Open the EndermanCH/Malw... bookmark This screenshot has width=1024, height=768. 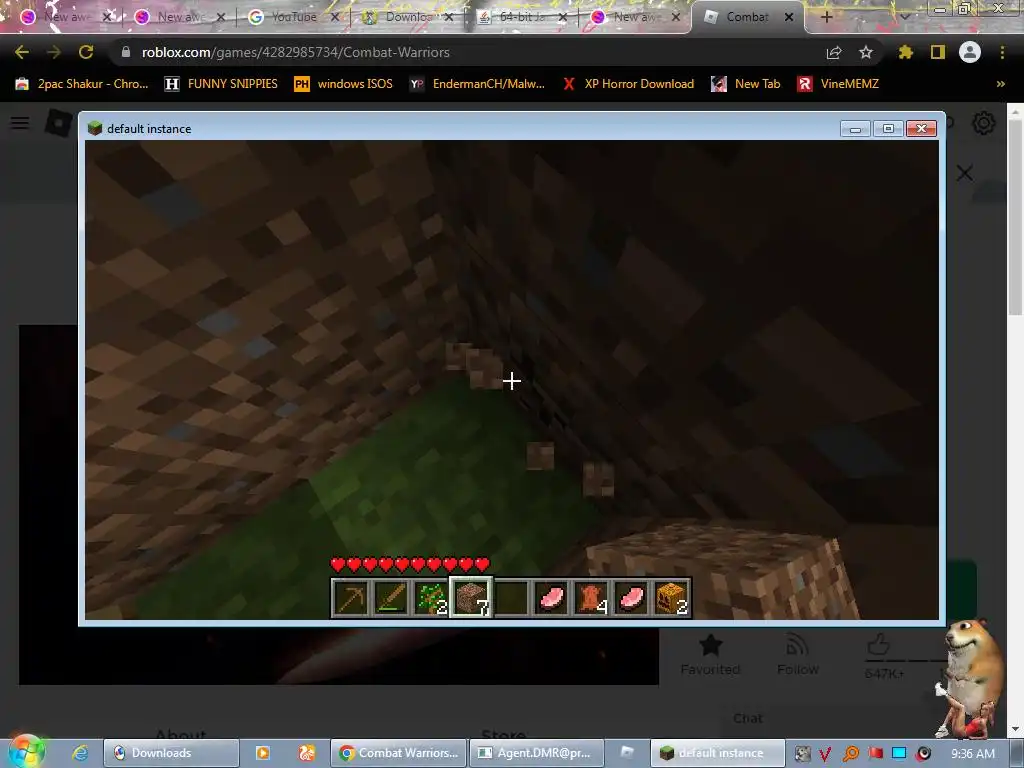tap(477, 84)
